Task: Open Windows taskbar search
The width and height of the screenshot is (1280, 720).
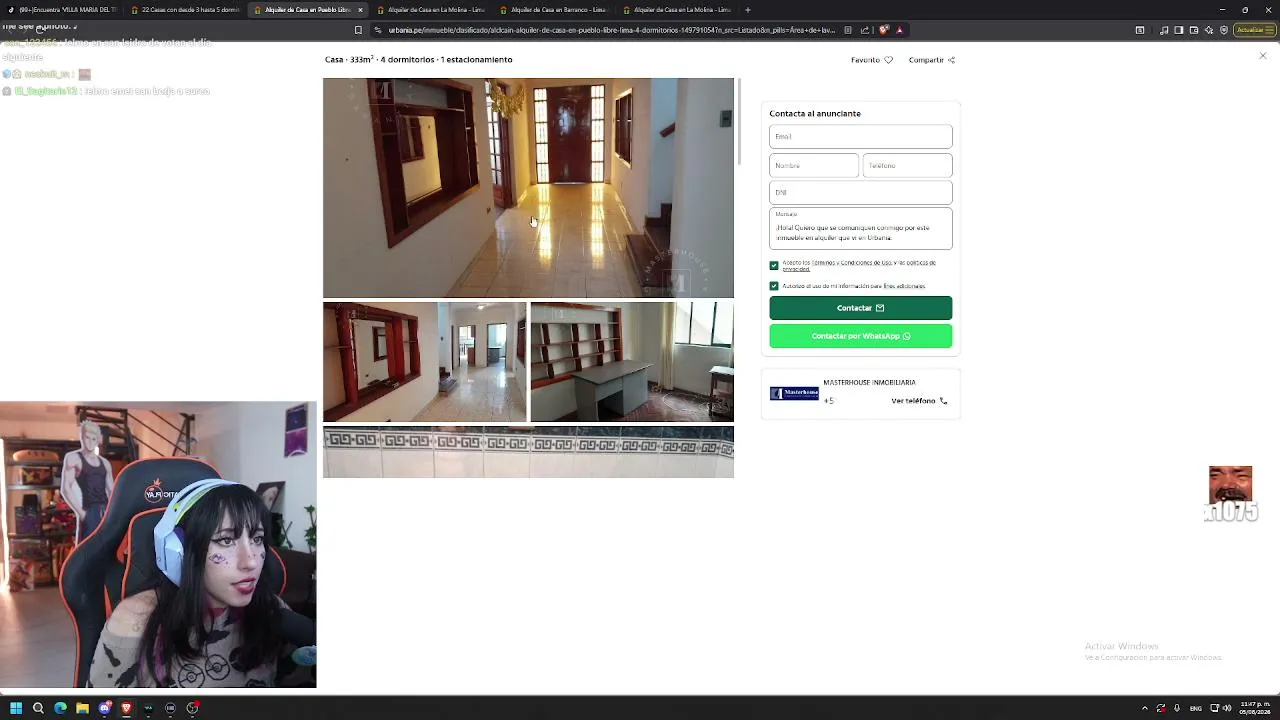Action: 38,708
